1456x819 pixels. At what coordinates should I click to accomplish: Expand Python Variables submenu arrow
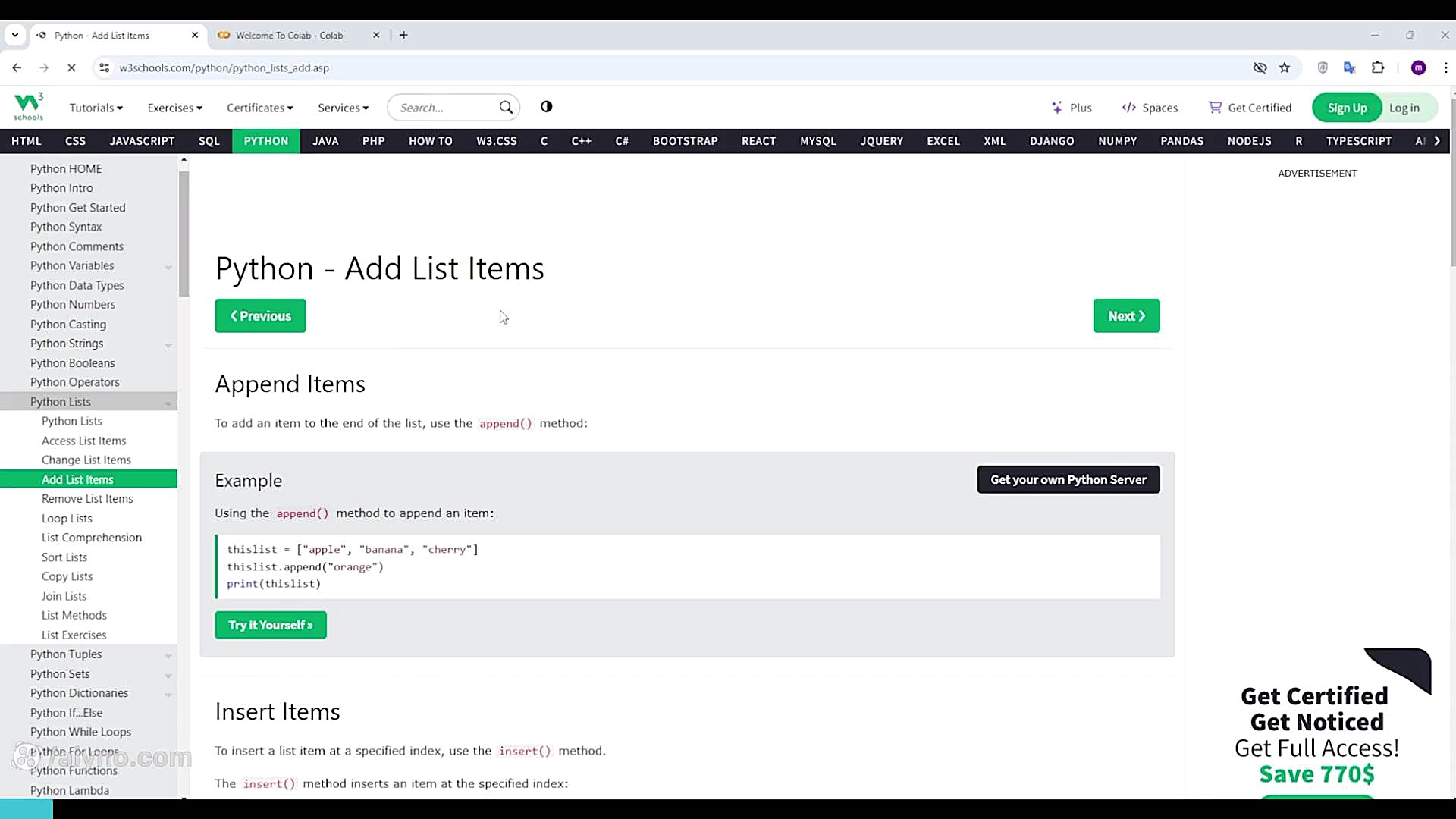pyautogui.click(x=168, y=267)
